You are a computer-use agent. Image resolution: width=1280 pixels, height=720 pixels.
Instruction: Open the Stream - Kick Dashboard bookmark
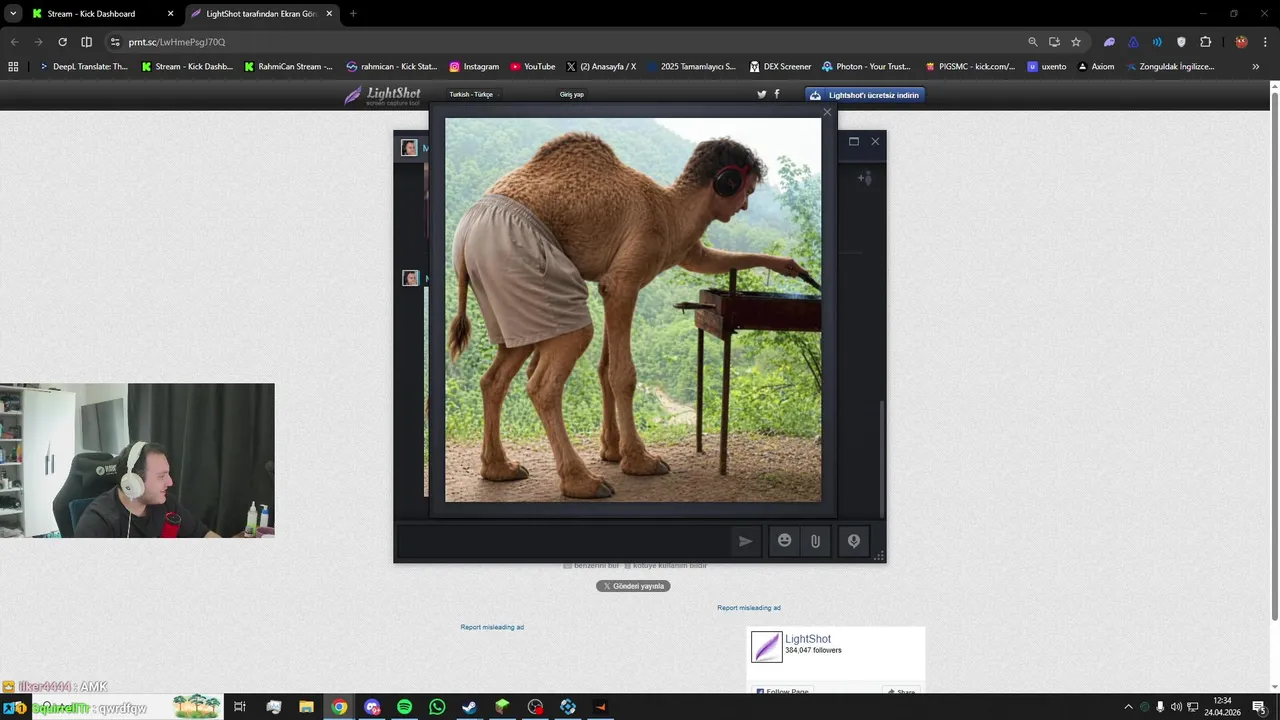click(x=187, y=67)
